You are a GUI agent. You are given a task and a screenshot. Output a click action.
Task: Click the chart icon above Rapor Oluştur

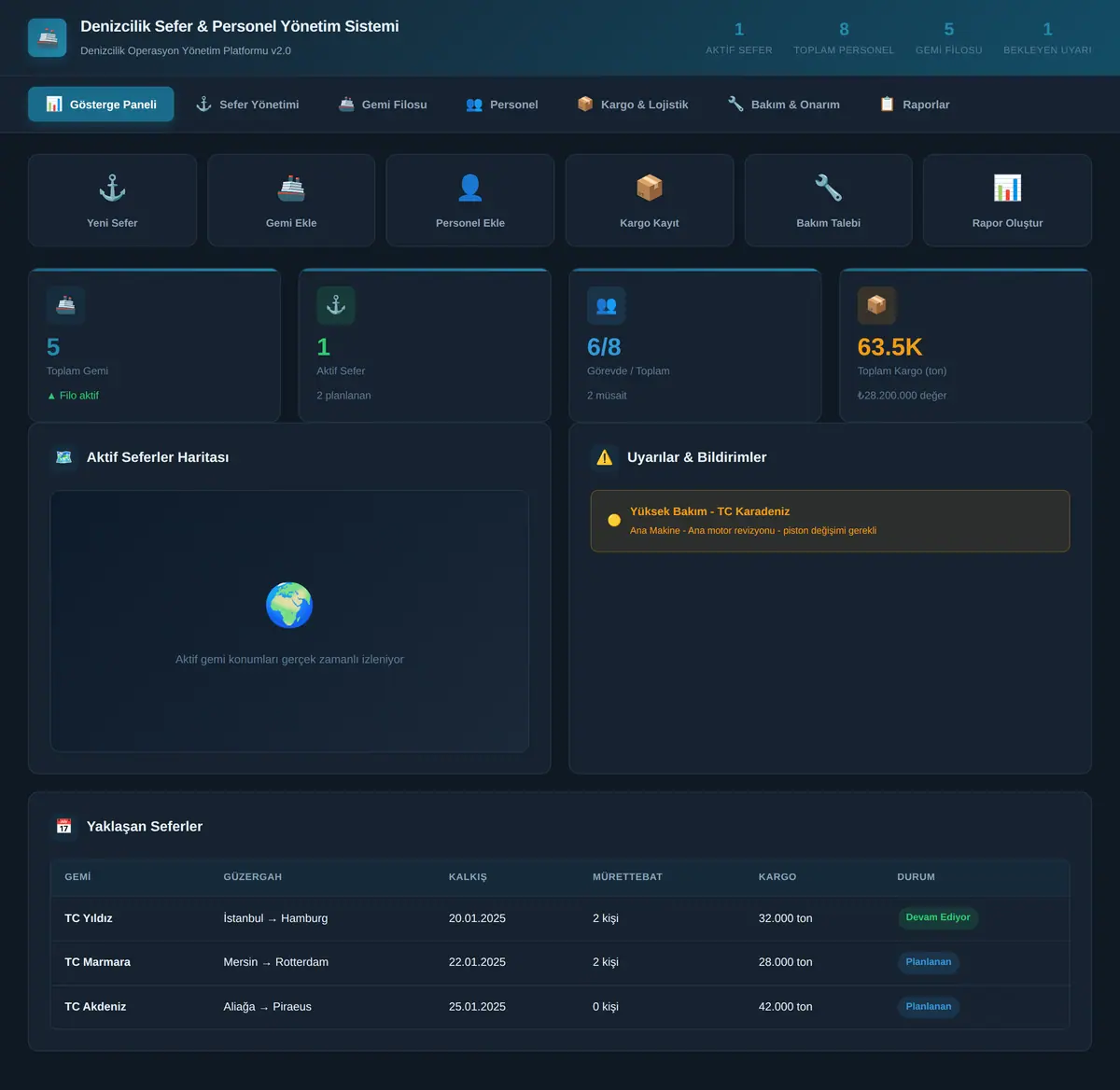coord(1007,189)
